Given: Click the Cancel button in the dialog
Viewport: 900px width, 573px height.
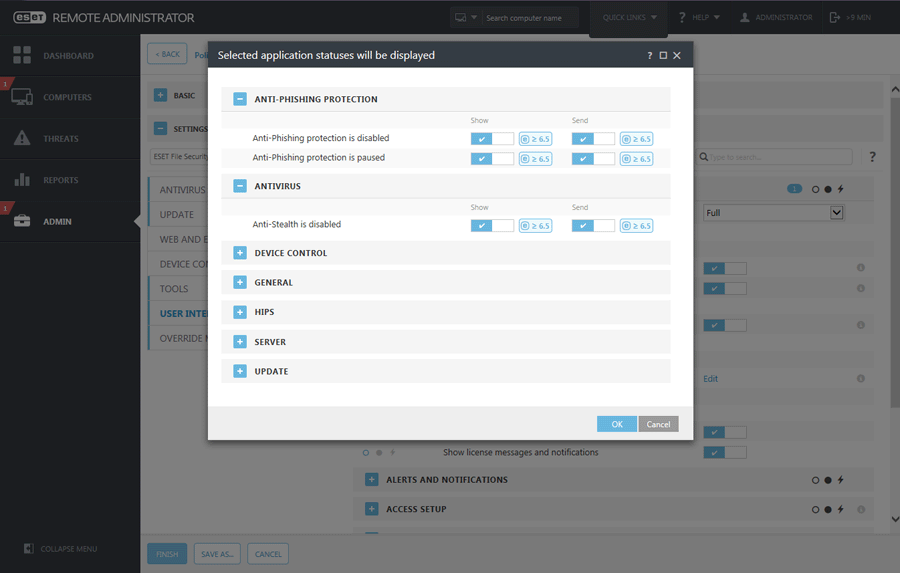Looking at the screenshot, I should coord(658,424).
